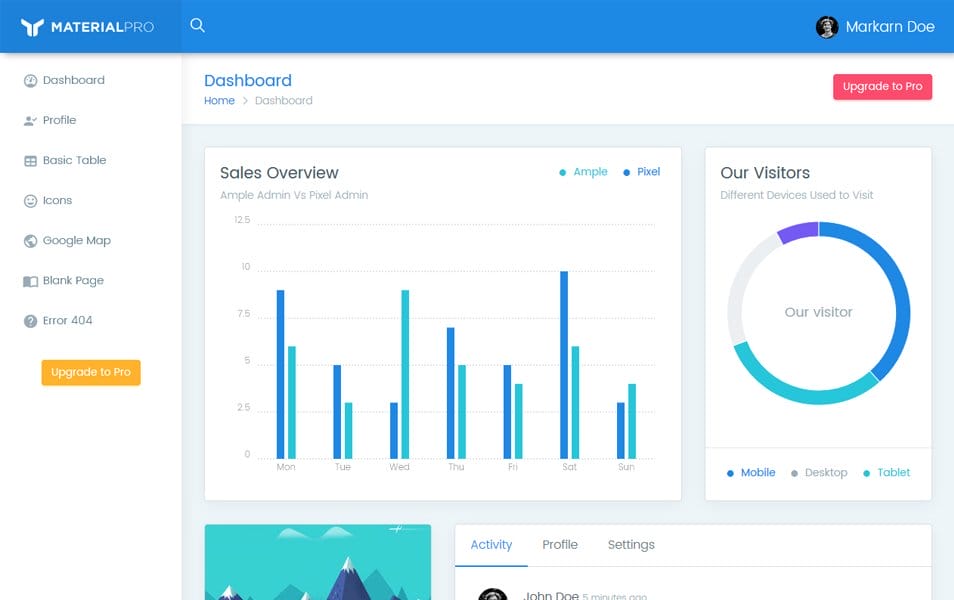Switch to the Profile tab

[x=560, y=544]
